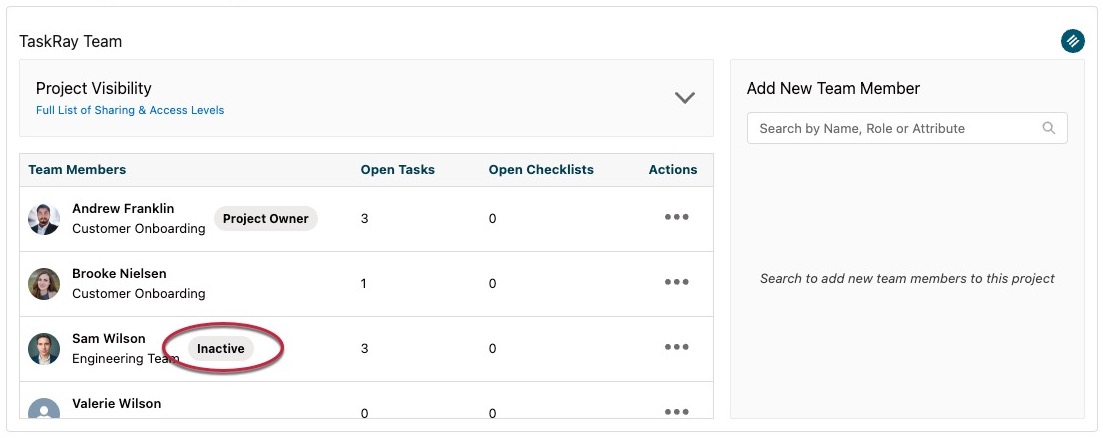
Task: Click Brooke Nielsen's profile photo
Action: (44, 284)
